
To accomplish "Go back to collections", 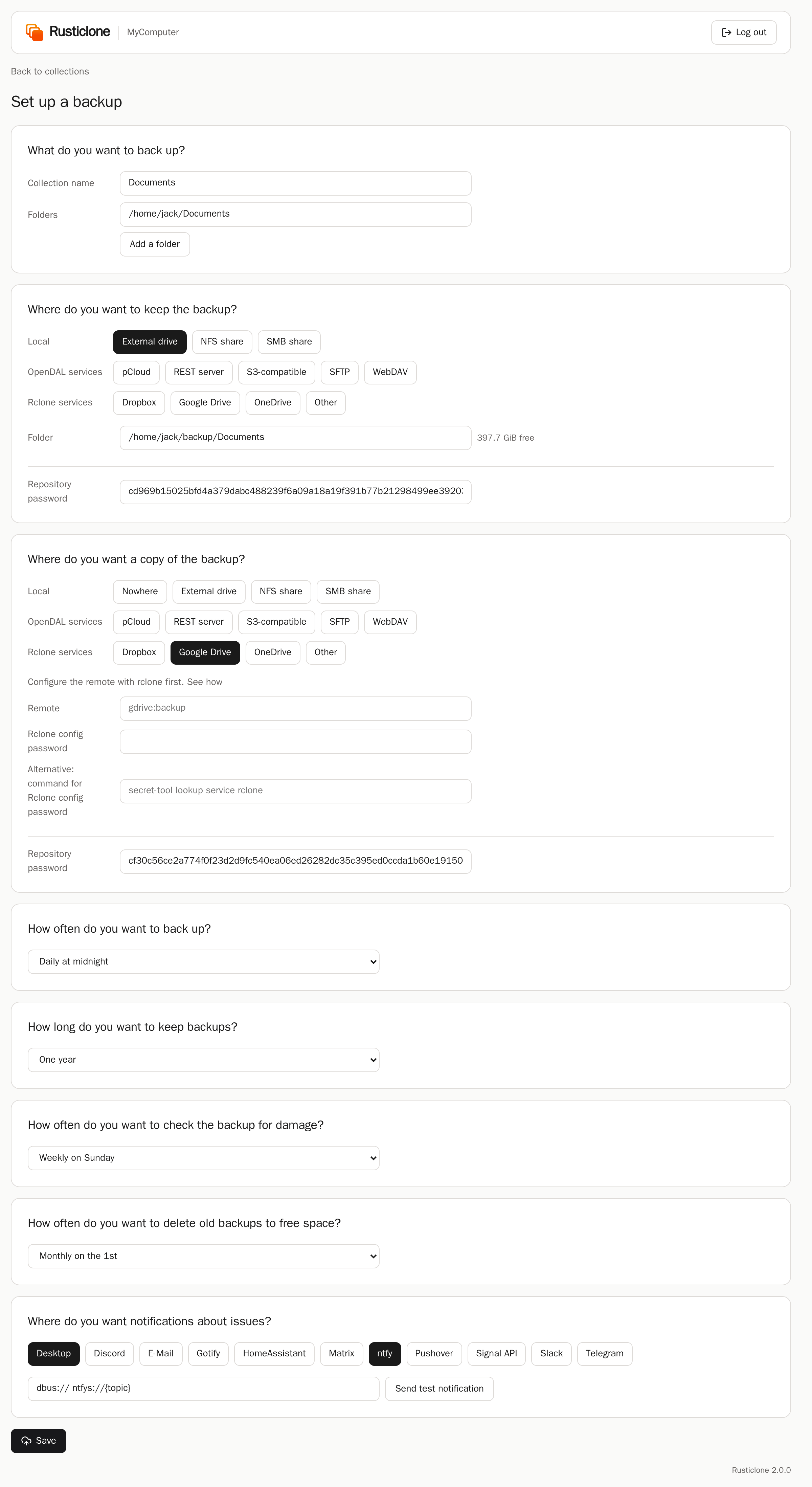I will (x=50, y=72).
